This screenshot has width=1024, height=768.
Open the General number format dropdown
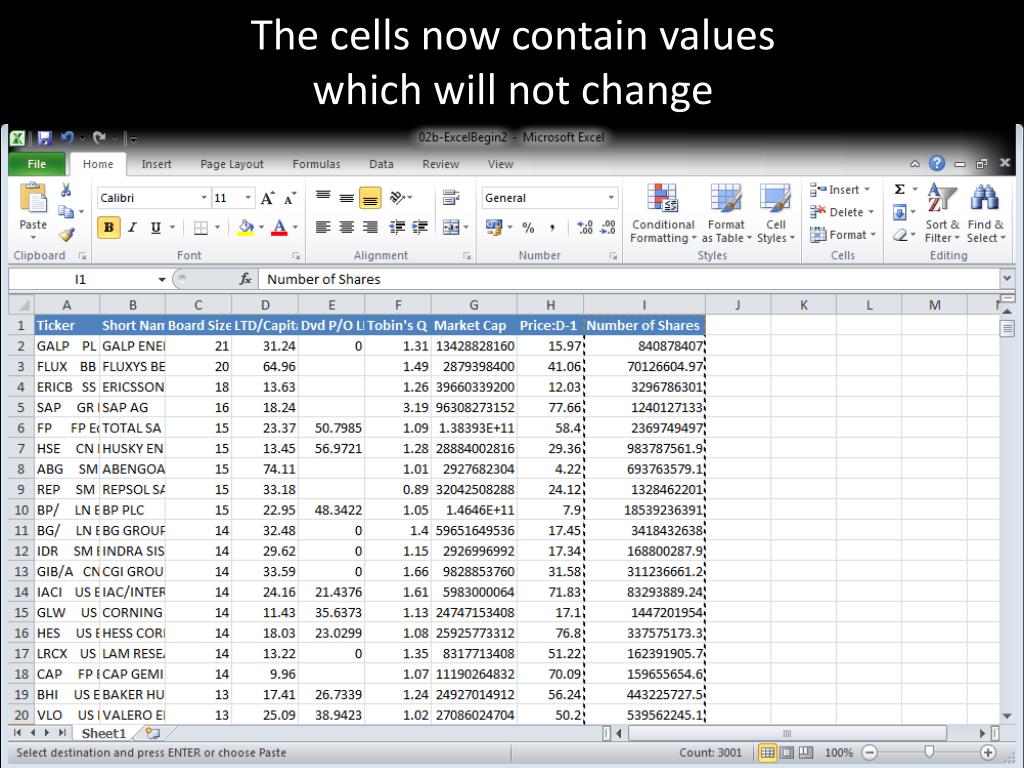tap(611, 198)
